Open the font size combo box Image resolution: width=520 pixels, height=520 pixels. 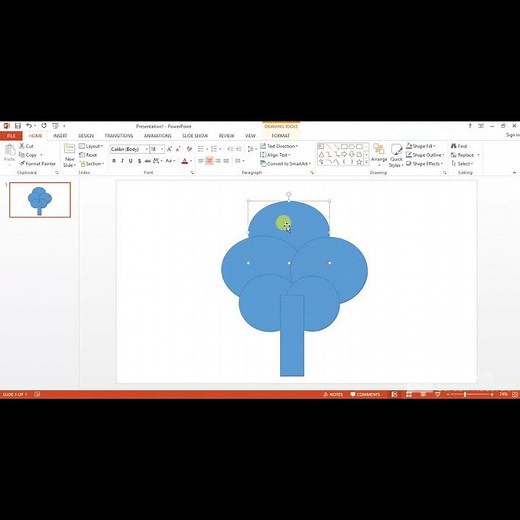point(157,149)
